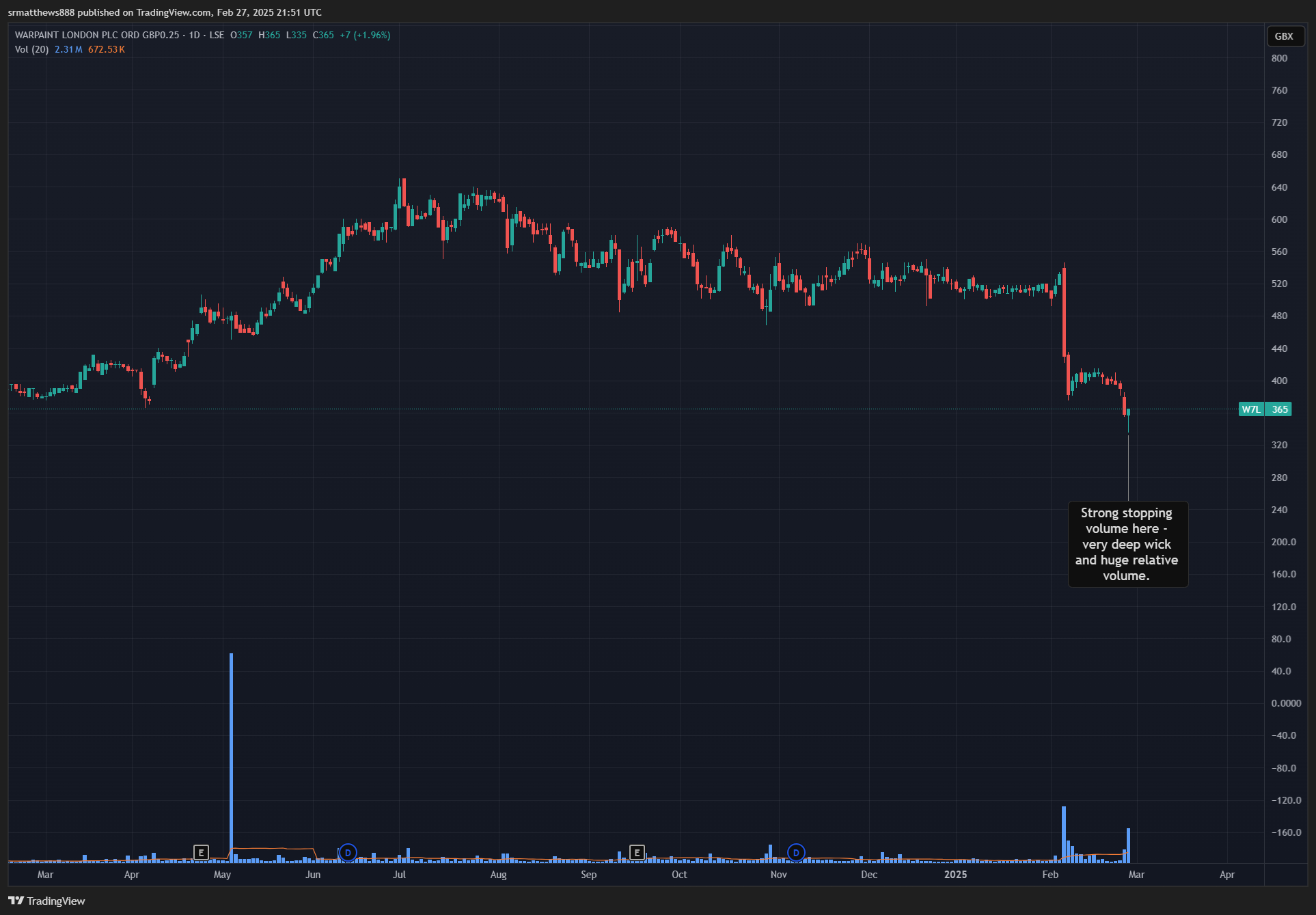Screen dimensions: 1316x915
Task: Click the published by srmatthews888 header text
Action: point(165,12)
